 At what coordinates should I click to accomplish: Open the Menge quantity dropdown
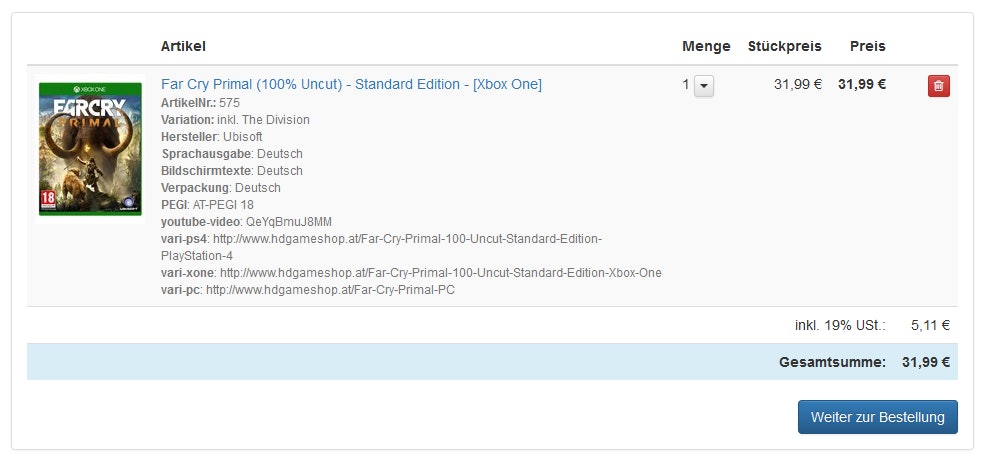(x=704, y=86)
